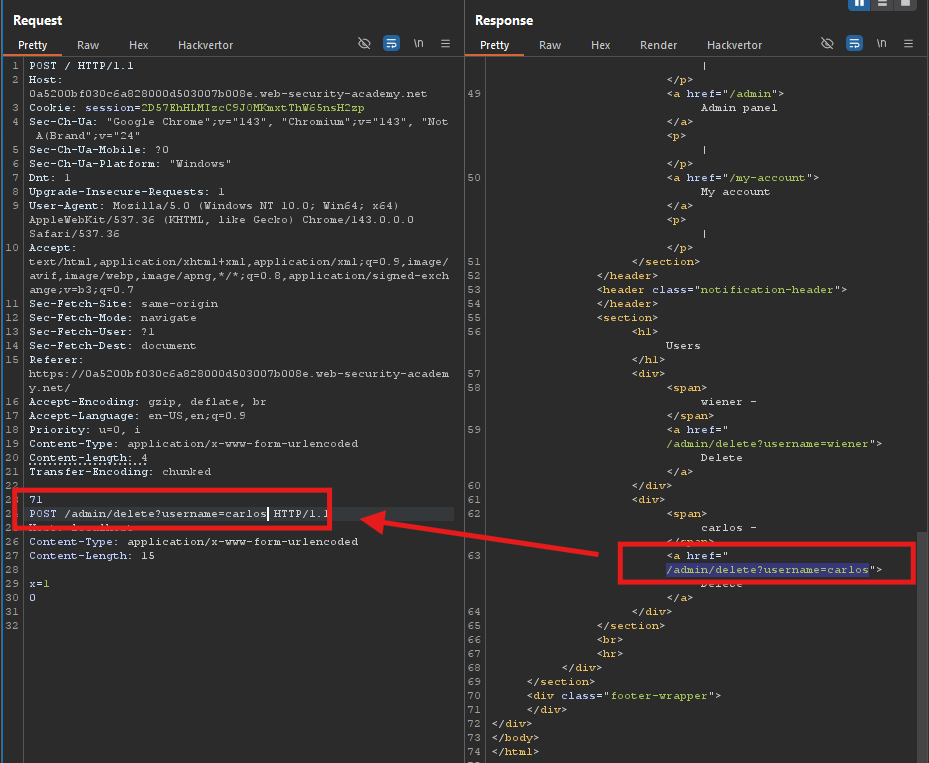Click the 'Dnt: 1' header line
The image size is (929, 763).
pos(50,178)
